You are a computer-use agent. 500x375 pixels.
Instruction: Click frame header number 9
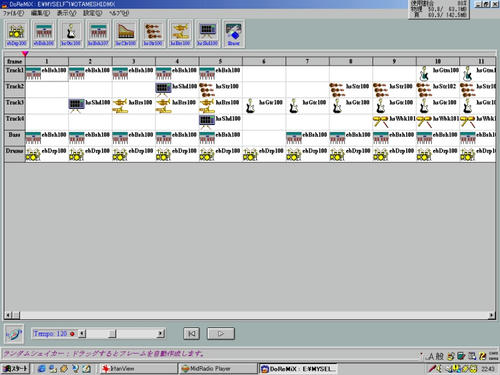(394, 61)
